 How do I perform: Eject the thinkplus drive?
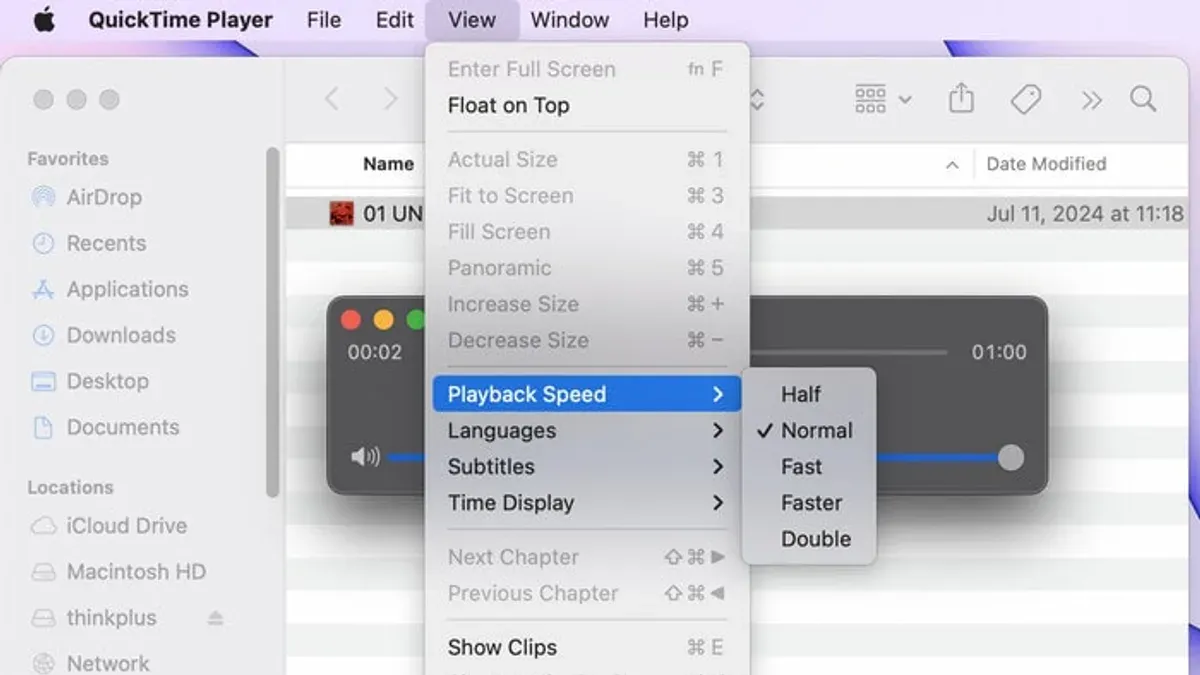[x=215, y=619]
